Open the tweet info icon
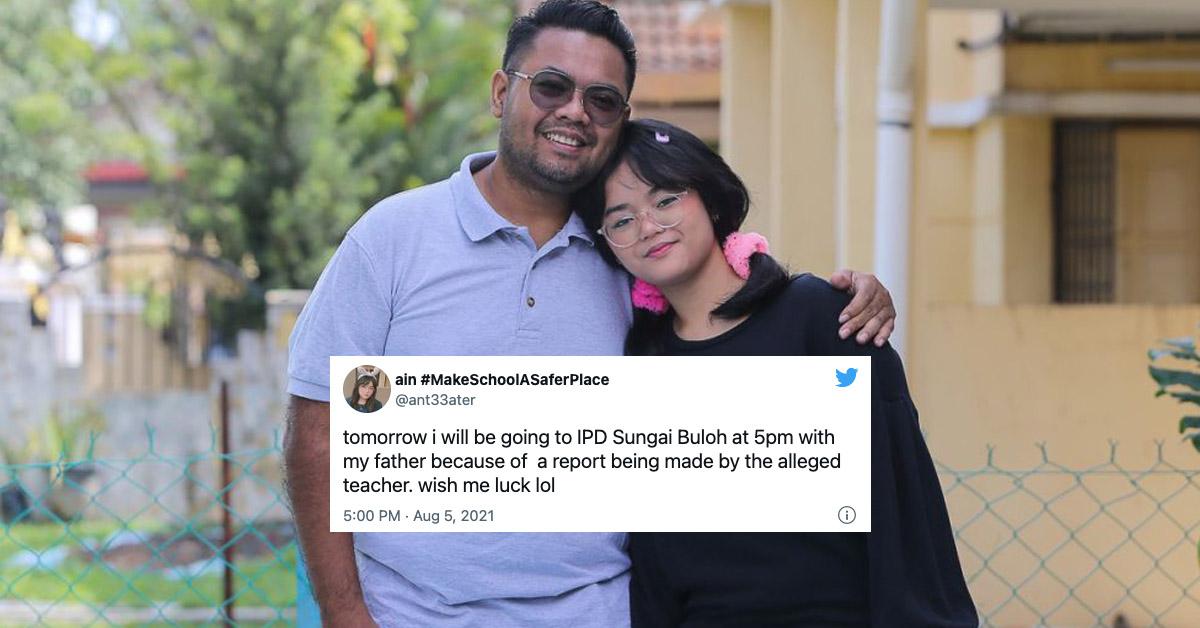1200x628 pixels. 846,515
